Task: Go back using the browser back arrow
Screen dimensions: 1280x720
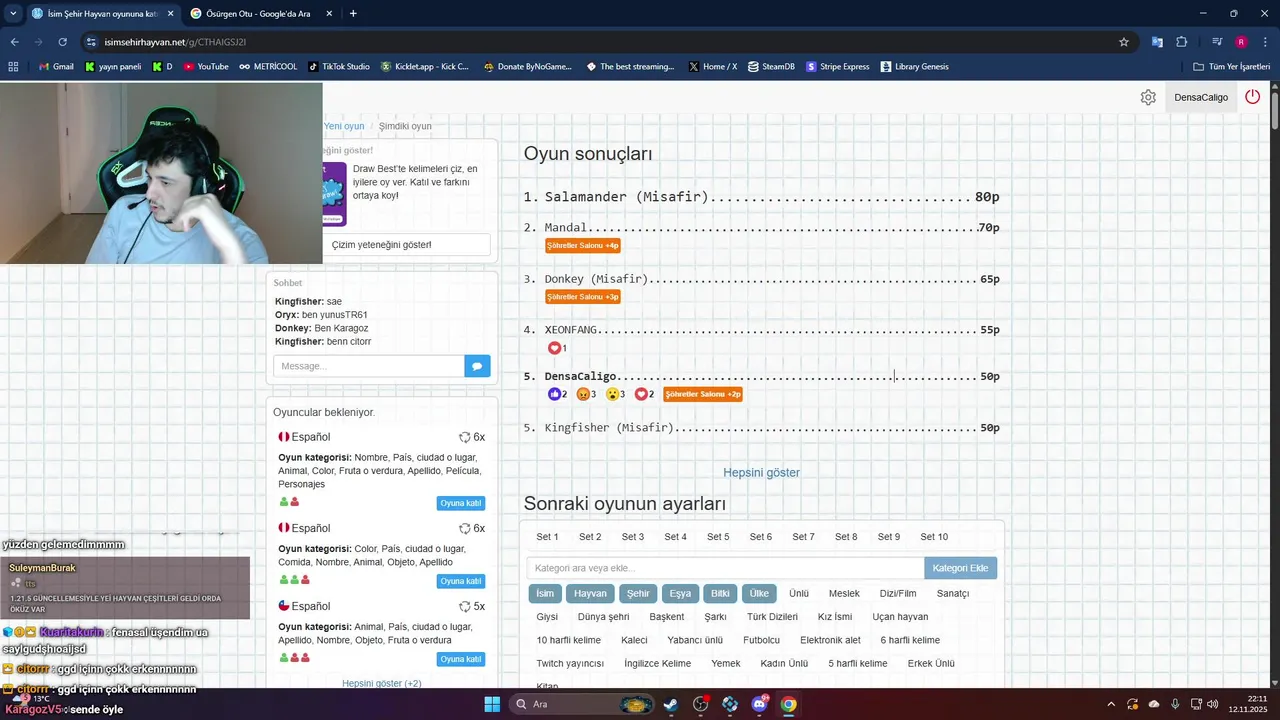Action: click(x=14, y=42)
